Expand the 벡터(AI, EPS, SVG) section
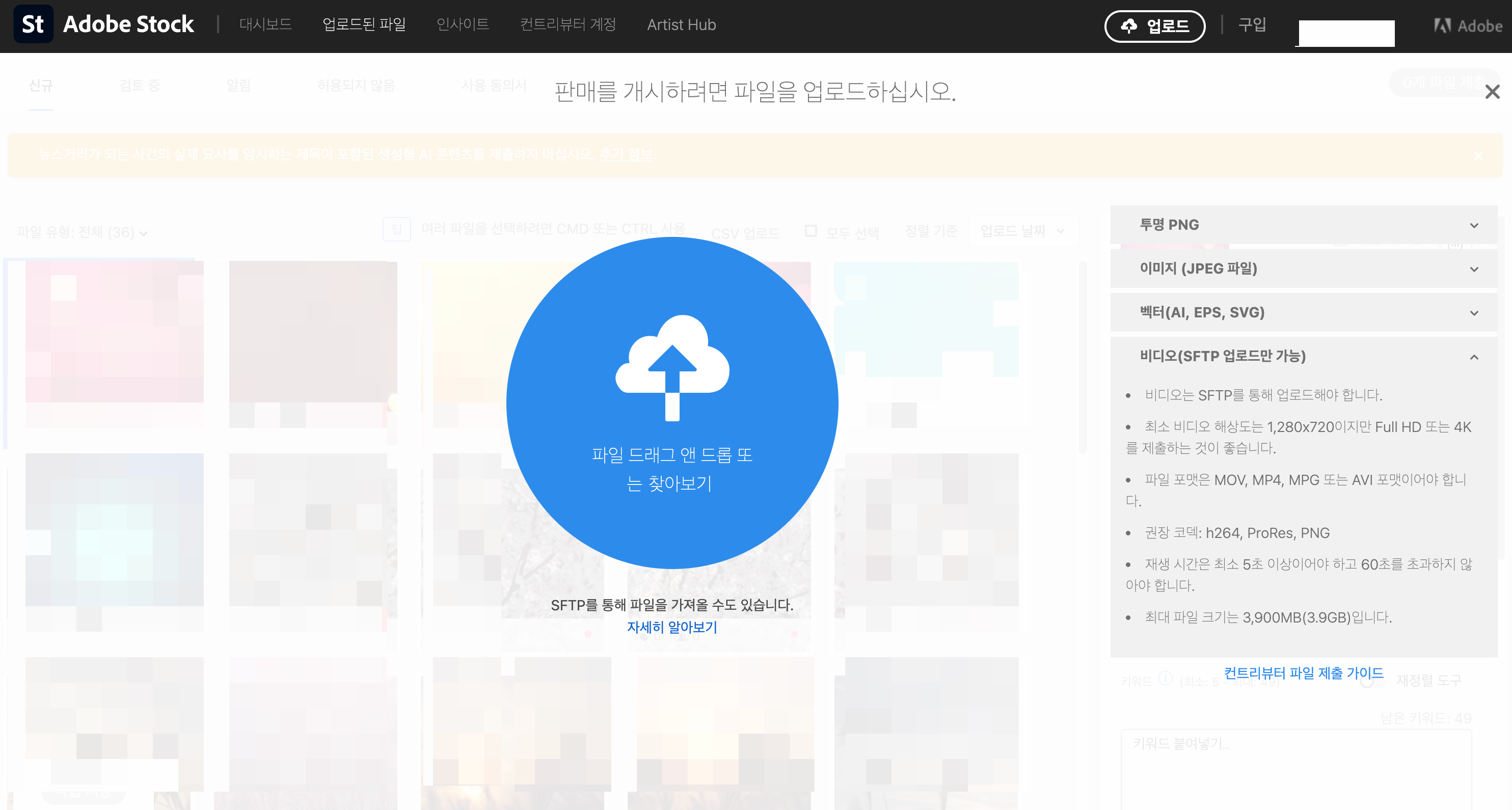 pyautogui.click(x=1304, y=313)
